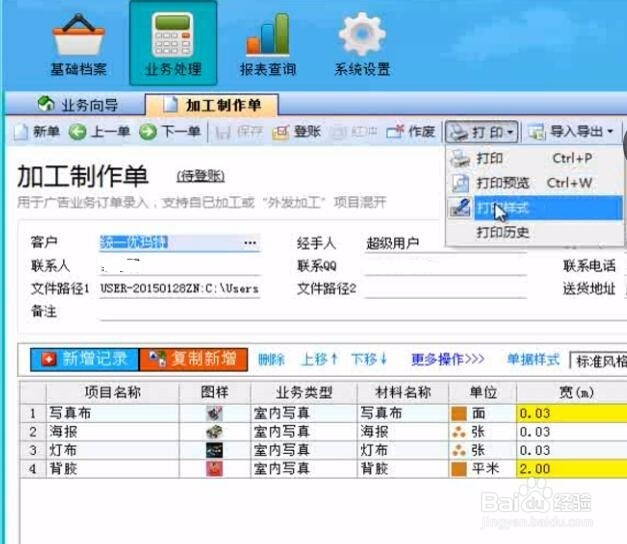Click 上移 move up link

coord(319,360)
